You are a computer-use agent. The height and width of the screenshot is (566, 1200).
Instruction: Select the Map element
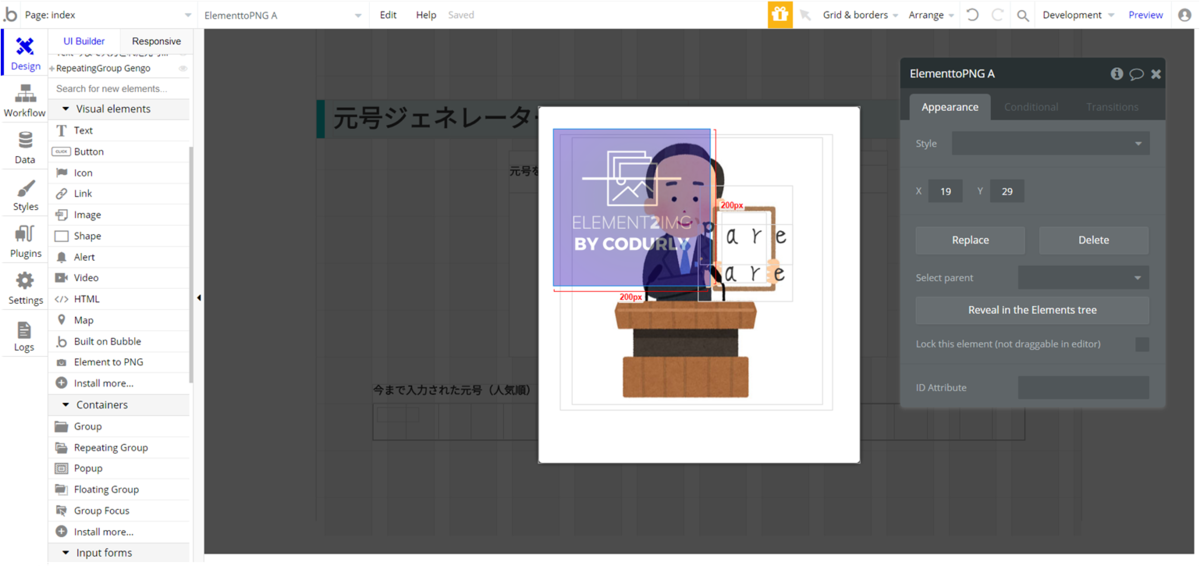coord(119,320)
